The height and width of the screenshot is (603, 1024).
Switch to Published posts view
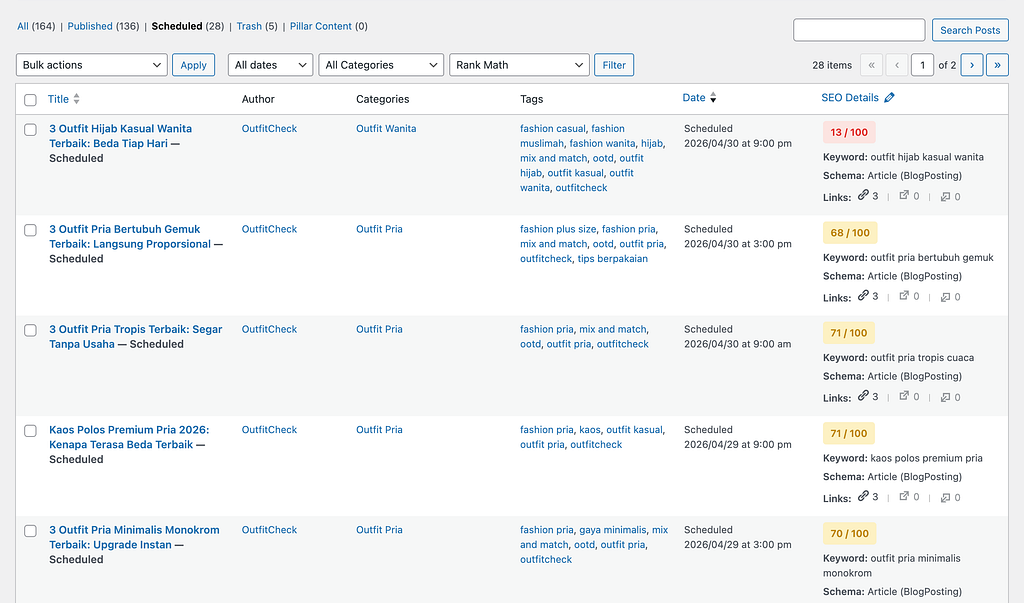(x=90, y=26)
